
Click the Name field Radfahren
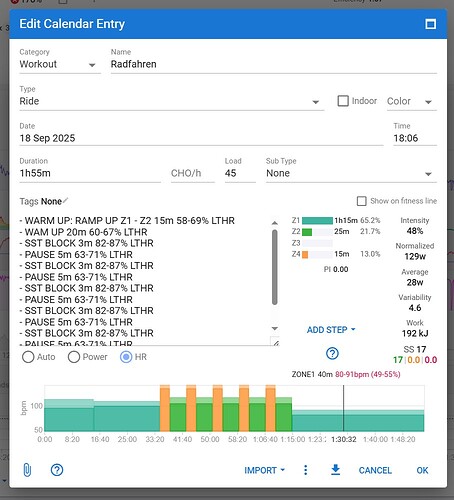274,64
